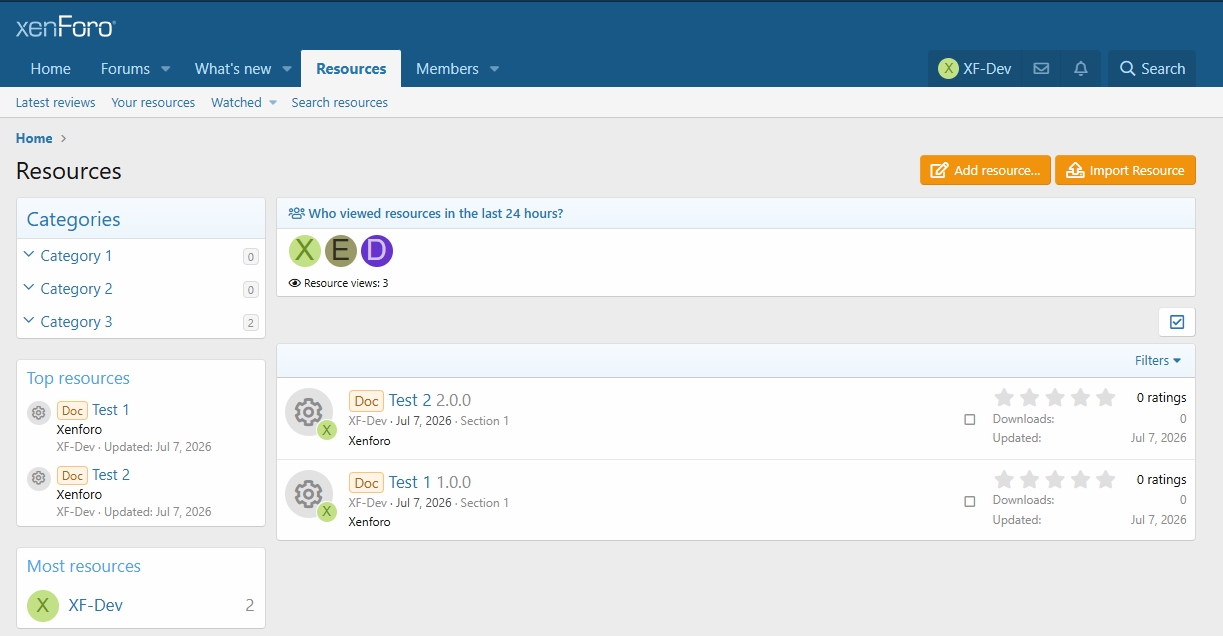Open the envelope inbox icon
This screenshot has width=1223, height=636.
point(1041,69)
